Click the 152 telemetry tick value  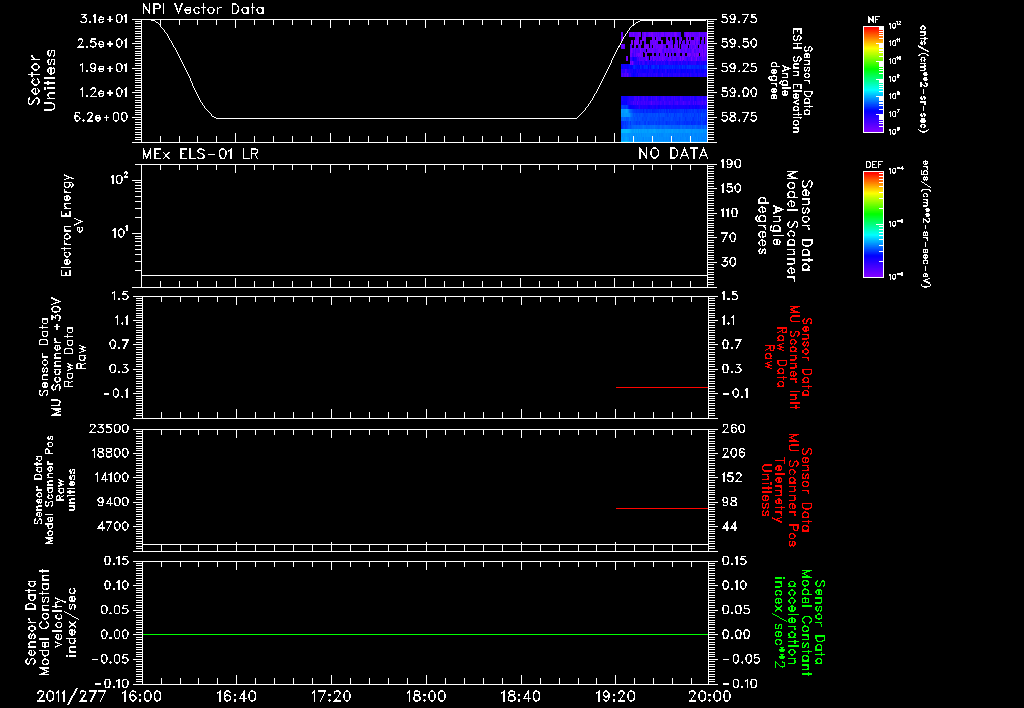pos(732,477)
